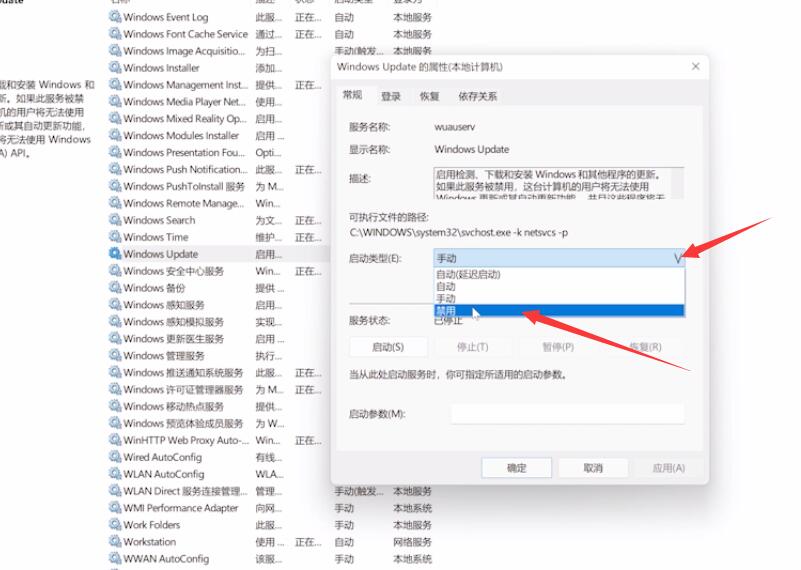Image resolution: width=801 pixels, height=570 pixels.
Task: Open the 恢复 tab
Action: point(430,96)
